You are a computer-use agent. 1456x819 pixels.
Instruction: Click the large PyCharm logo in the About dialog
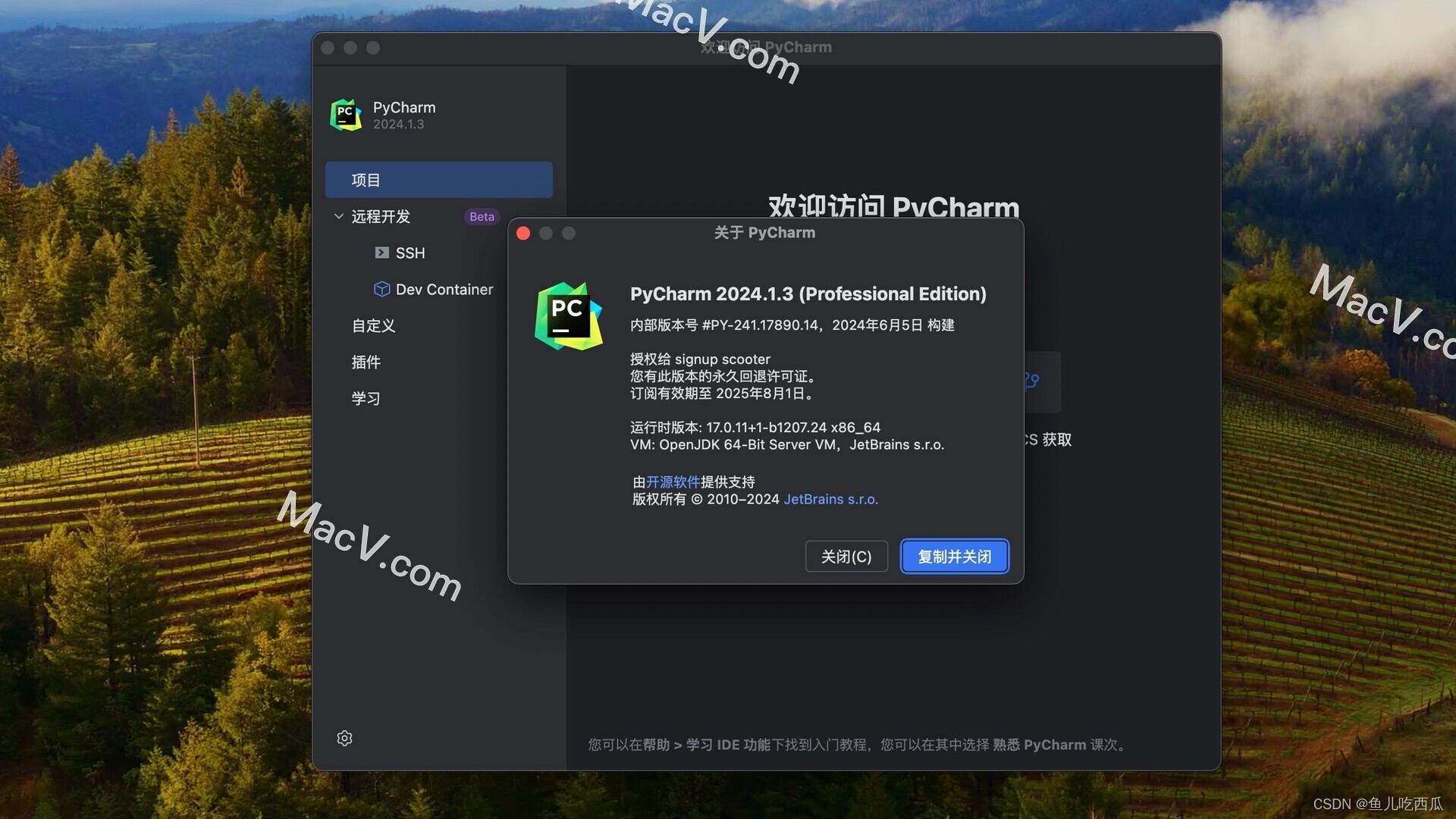point(569,315)
